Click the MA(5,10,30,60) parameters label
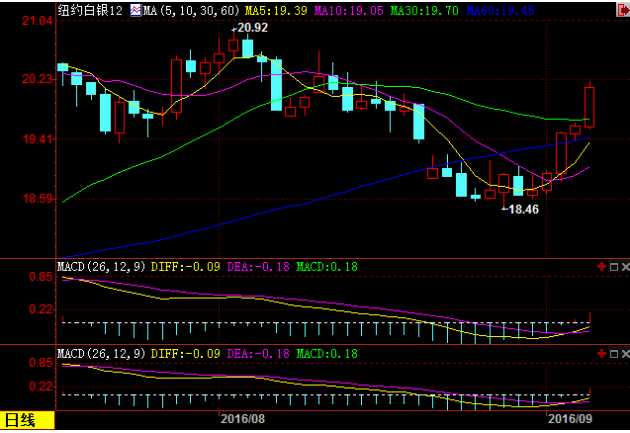 (191, 10)
